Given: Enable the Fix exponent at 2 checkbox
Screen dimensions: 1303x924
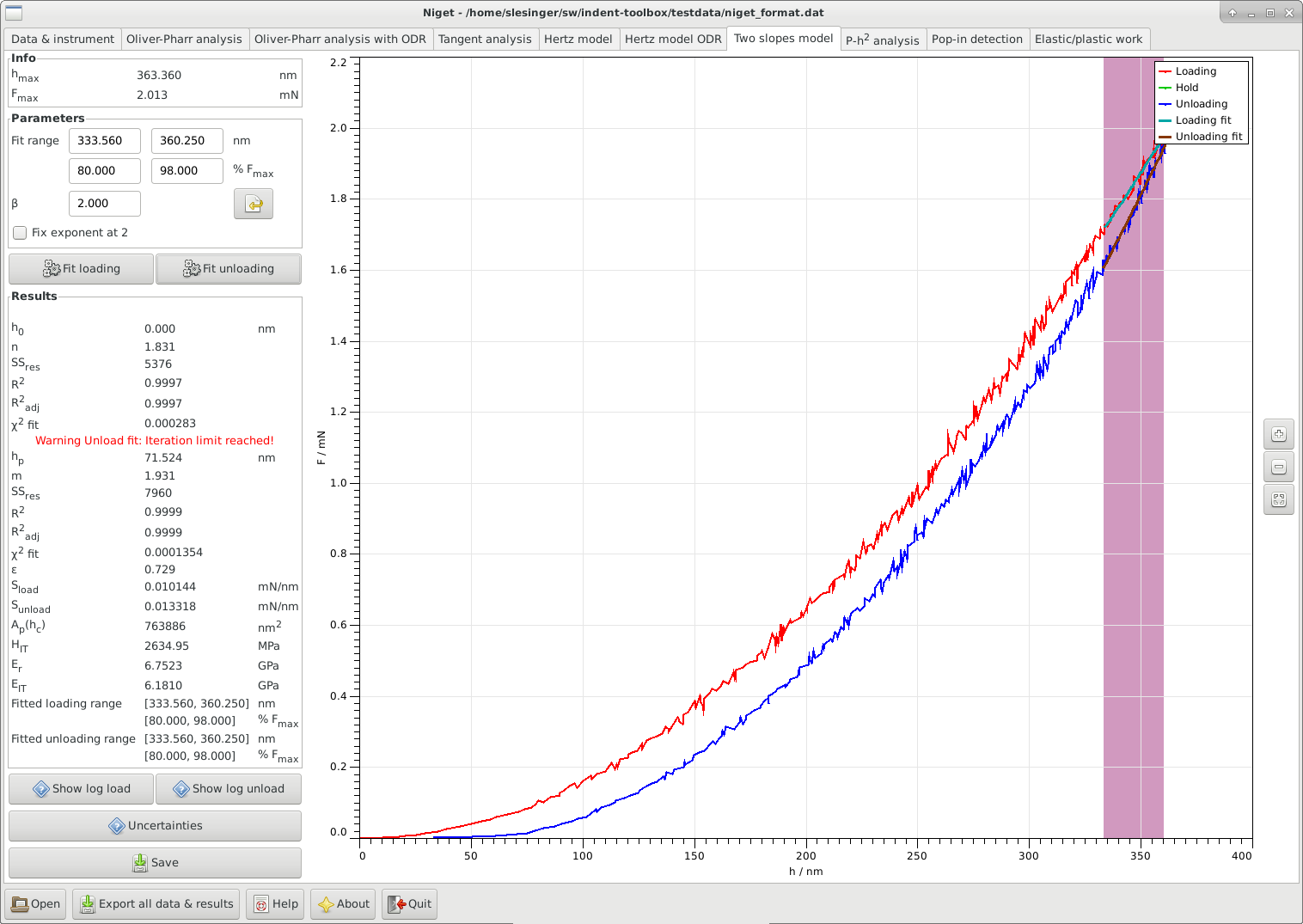Looking at the screenshot, I should 20,233.
